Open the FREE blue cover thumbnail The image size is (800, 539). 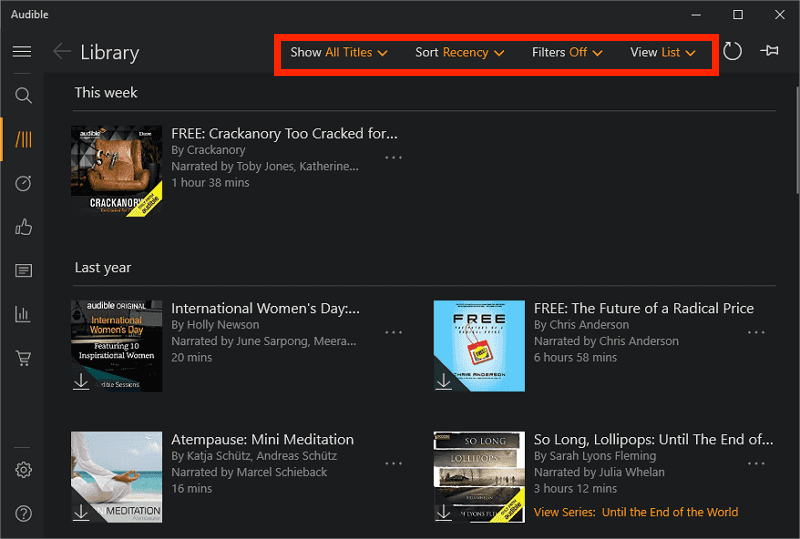click(479, 346)
